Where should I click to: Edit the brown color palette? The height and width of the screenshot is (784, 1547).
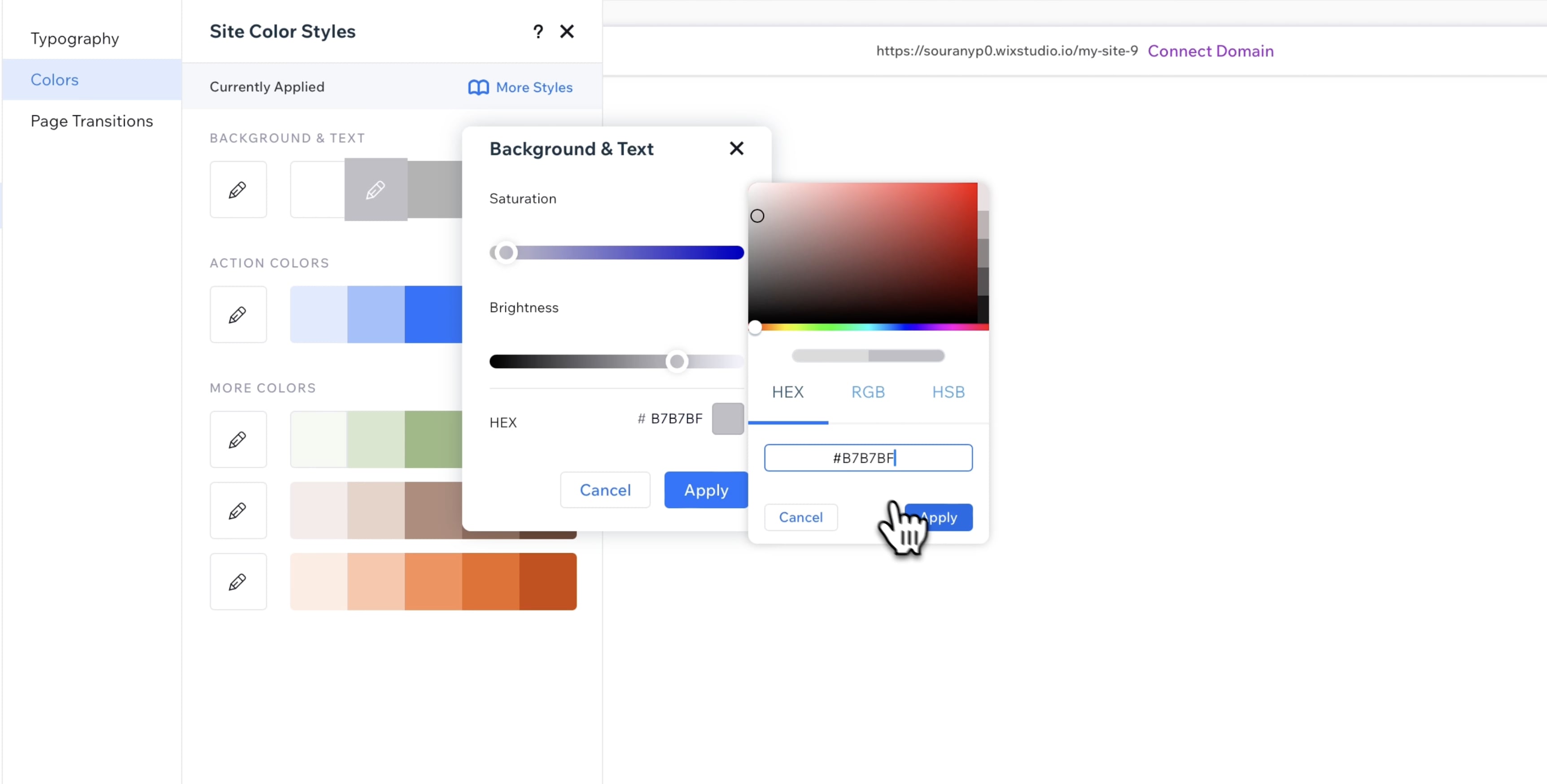[x=238, y=510]
